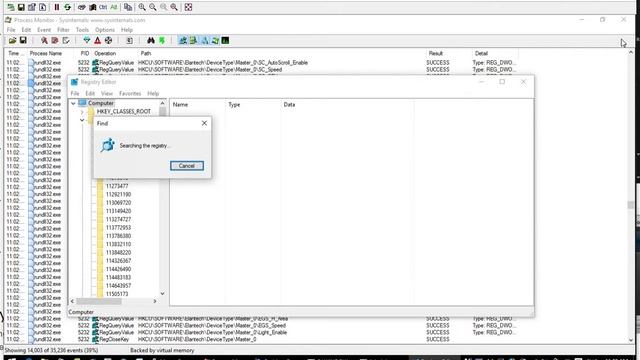Click the registry tree scroll-down arrow
The height and width of the screenshot is (360, 640).
point(162,293)
